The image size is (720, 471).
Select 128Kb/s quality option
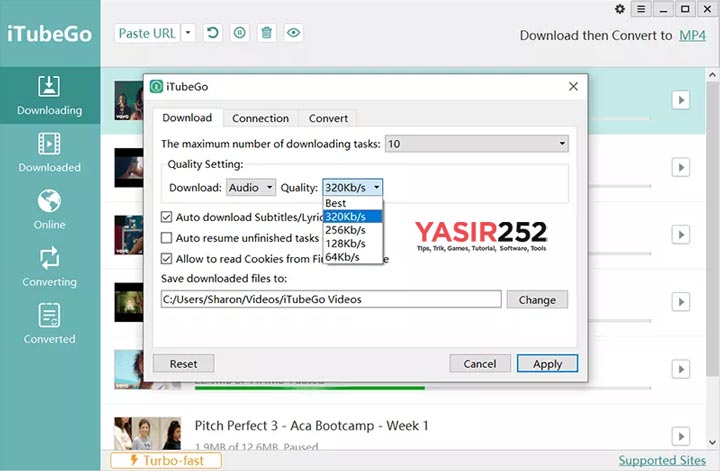click(353, 243)
